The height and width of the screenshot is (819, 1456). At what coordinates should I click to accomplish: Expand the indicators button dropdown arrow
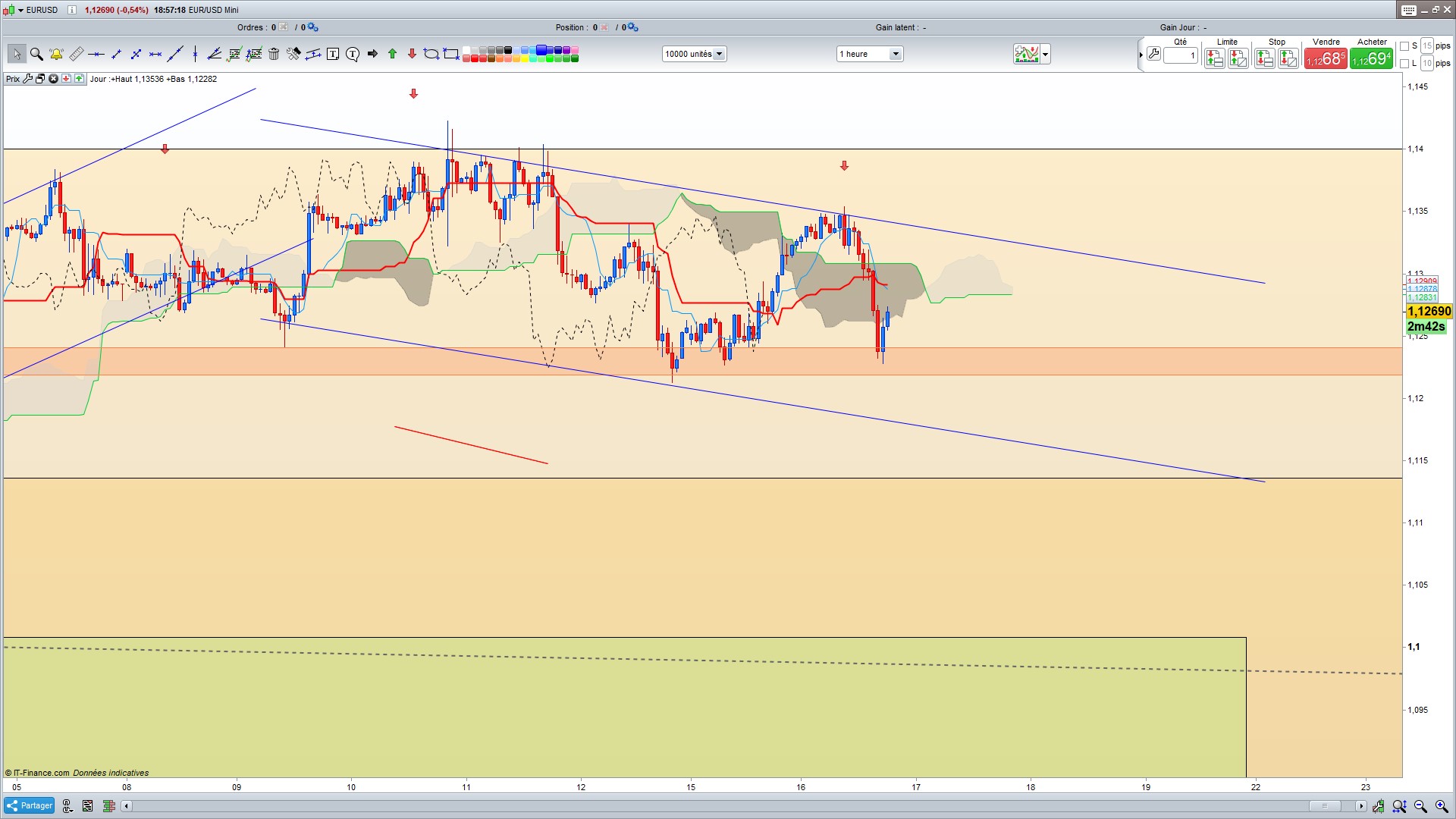coord(1046,54)
